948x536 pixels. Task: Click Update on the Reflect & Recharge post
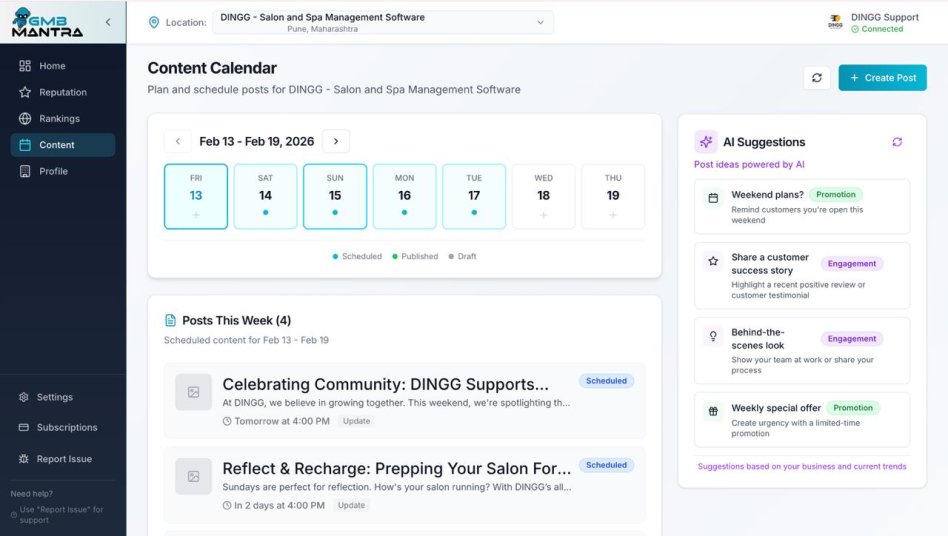click(x=351, y=505)
